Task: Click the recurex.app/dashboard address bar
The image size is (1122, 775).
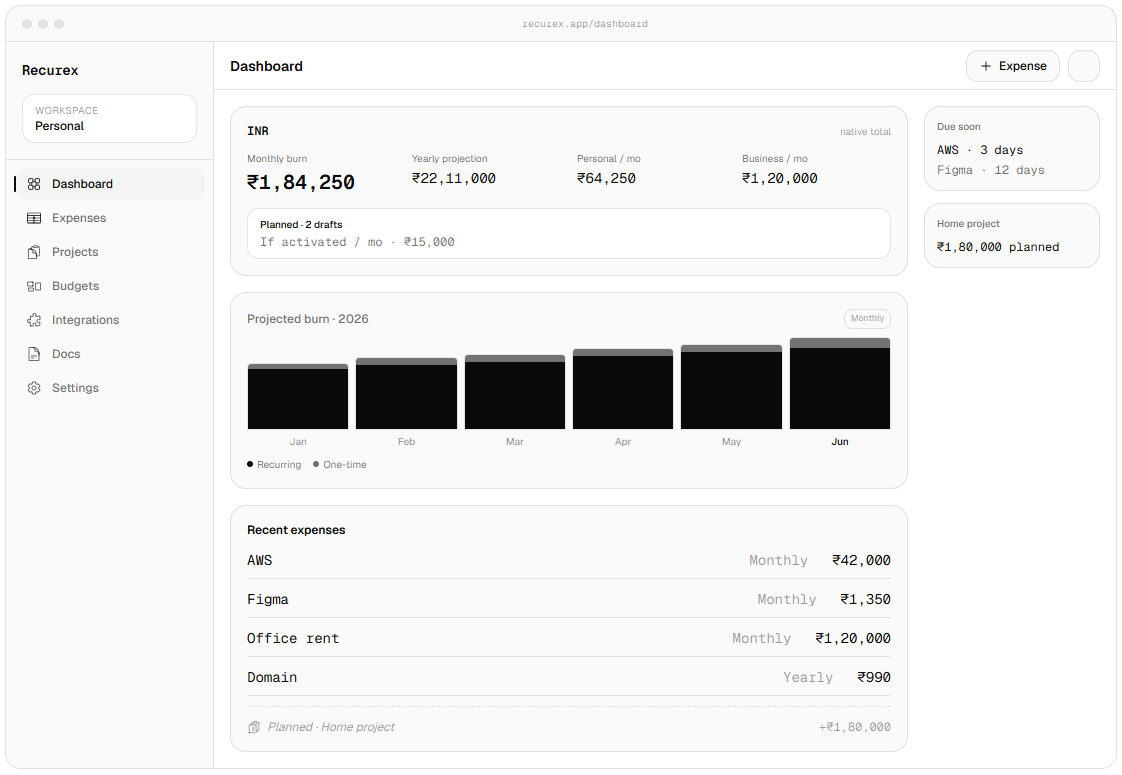Action: click(585, 24)
